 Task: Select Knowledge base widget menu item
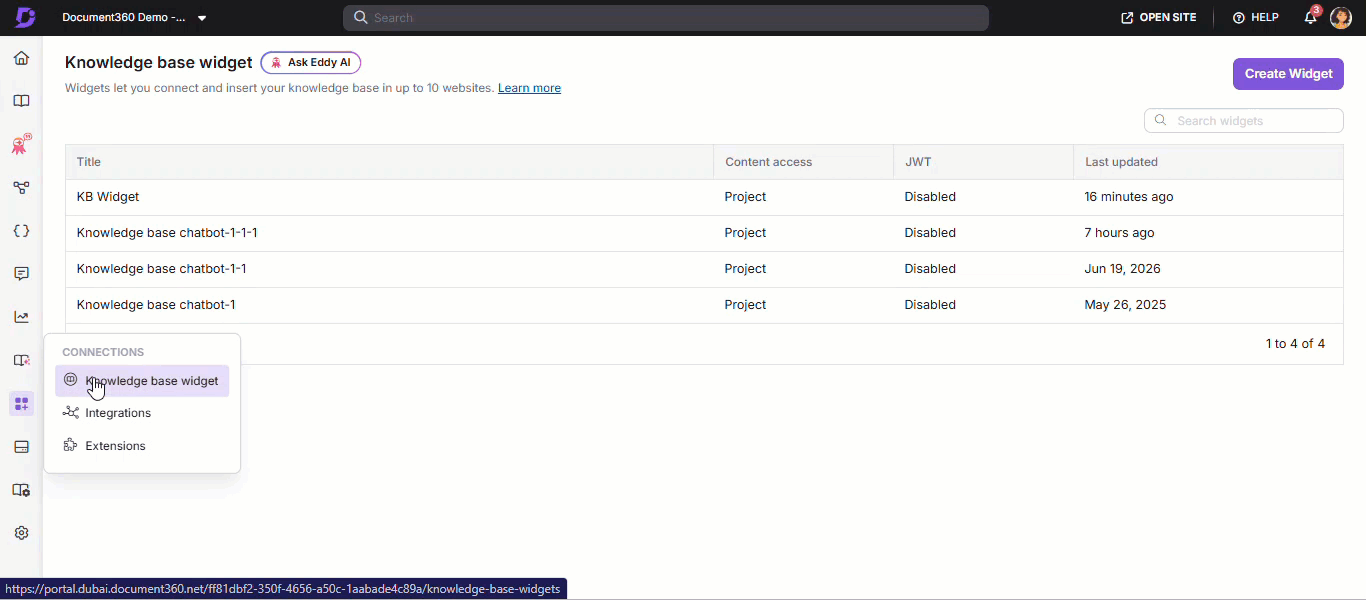142,380
